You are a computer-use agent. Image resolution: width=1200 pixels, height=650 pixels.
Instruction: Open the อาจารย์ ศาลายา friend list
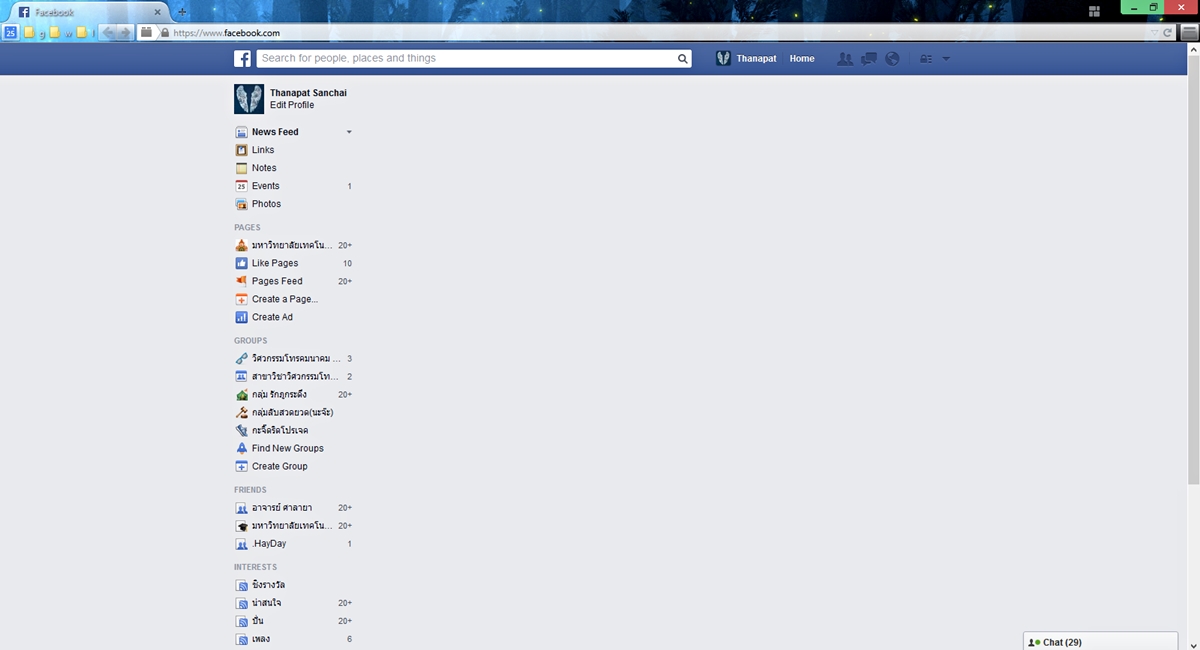point(282,508)
